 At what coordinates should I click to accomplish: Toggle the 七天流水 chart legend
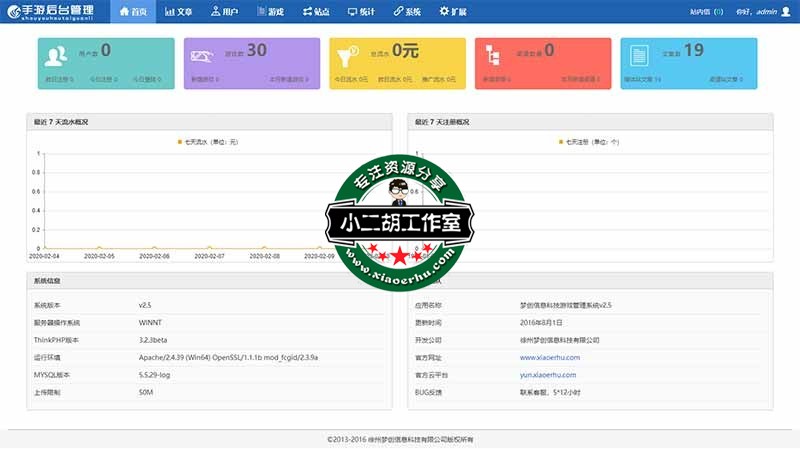tap(208, 142)
